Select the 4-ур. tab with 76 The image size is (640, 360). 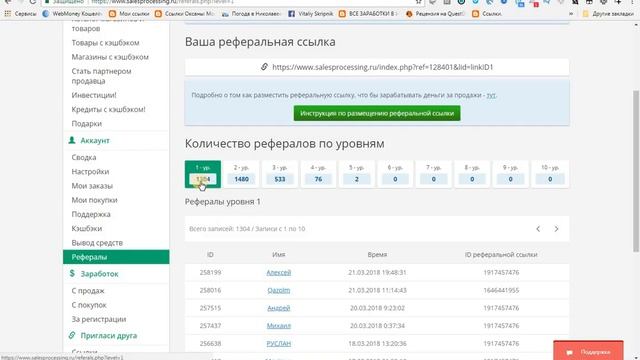318,174
